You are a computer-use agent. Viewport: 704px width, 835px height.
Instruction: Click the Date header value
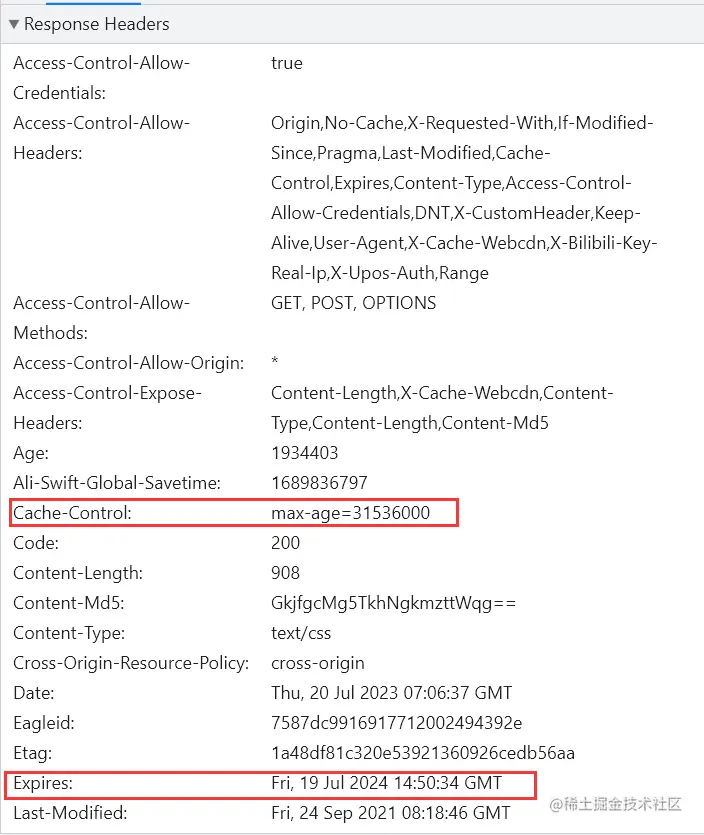(391, 693)
